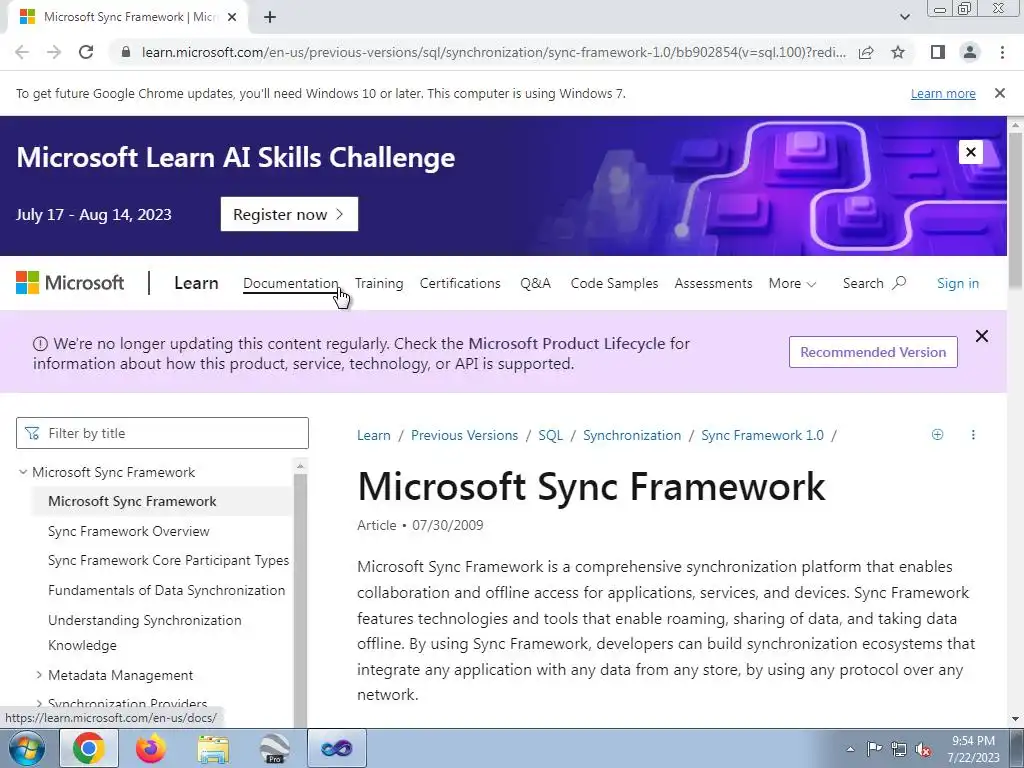Open the article more-actions dots
1024x768 pixels.
(x=973, y=435)
